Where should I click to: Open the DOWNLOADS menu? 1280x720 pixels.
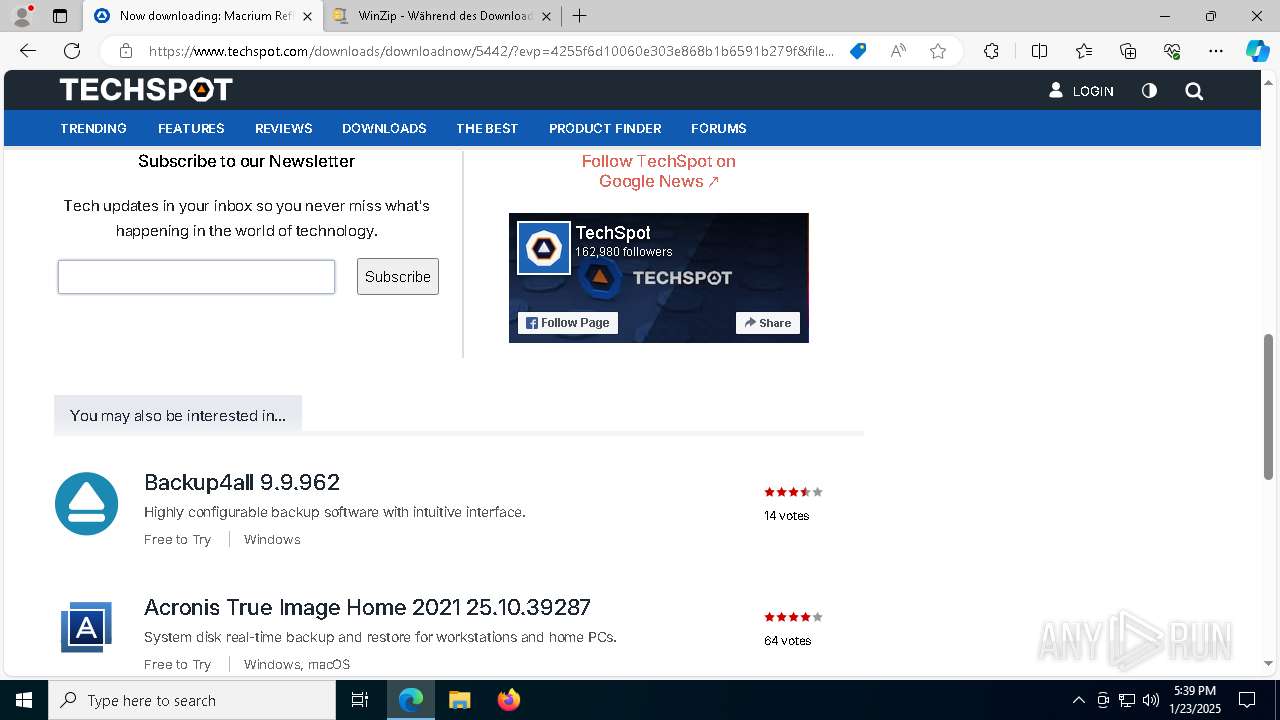tap(384, 128)
